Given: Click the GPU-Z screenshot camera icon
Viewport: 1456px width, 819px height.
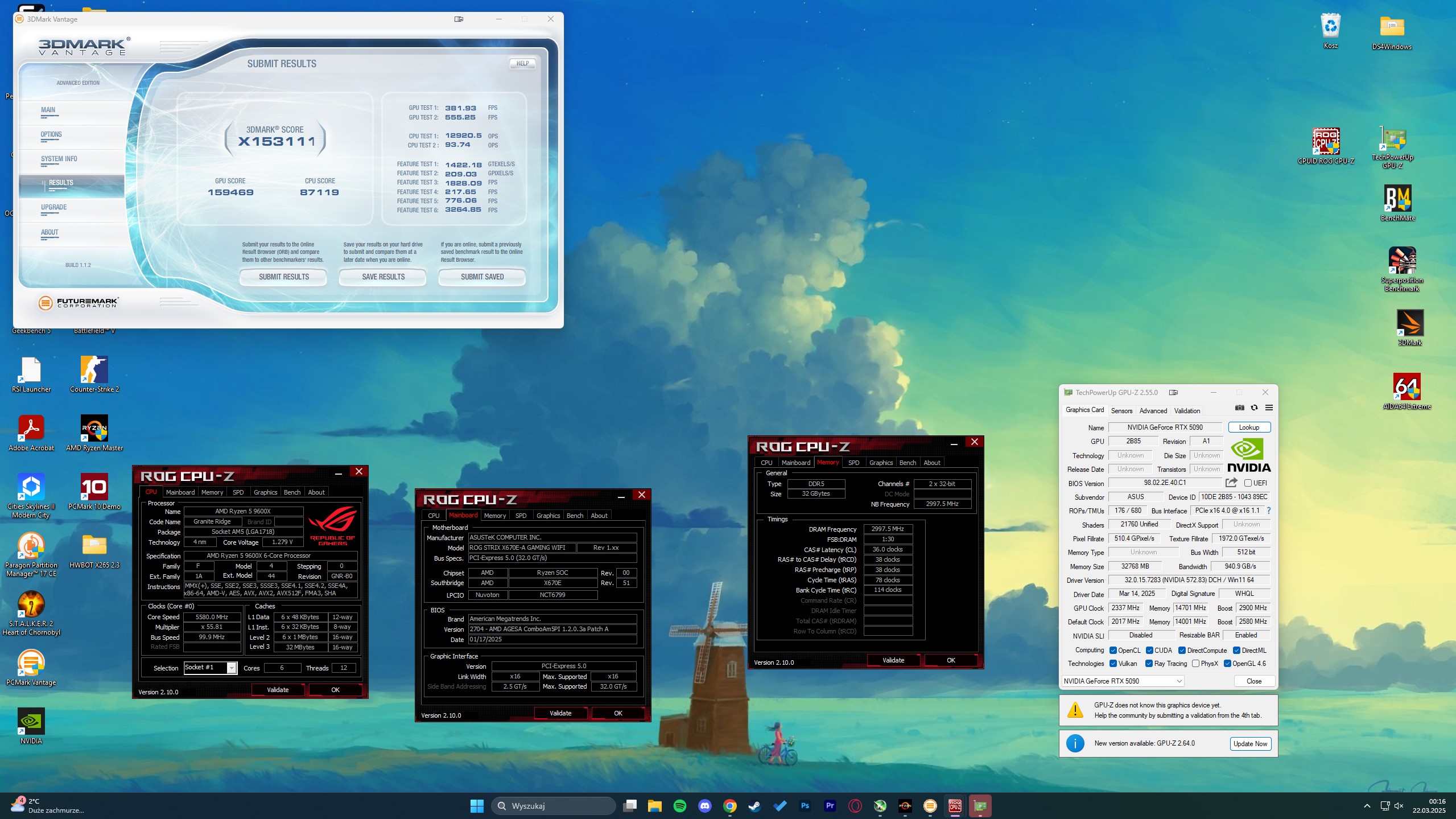Looking at the screenshot, I should 1240,408.
